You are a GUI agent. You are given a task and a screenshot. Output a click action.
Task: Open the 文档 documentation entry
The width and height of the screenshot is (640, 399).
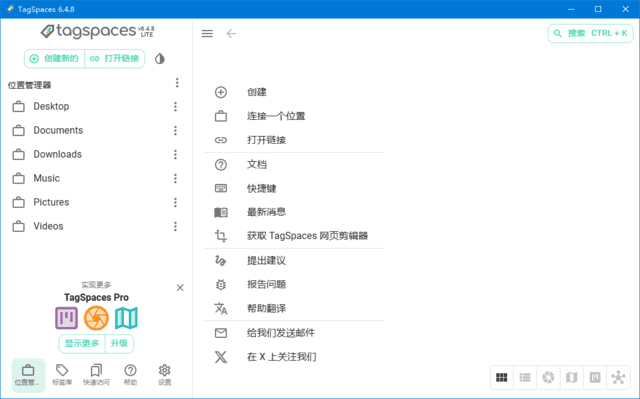pyautogui.click(x=294, y=164)
